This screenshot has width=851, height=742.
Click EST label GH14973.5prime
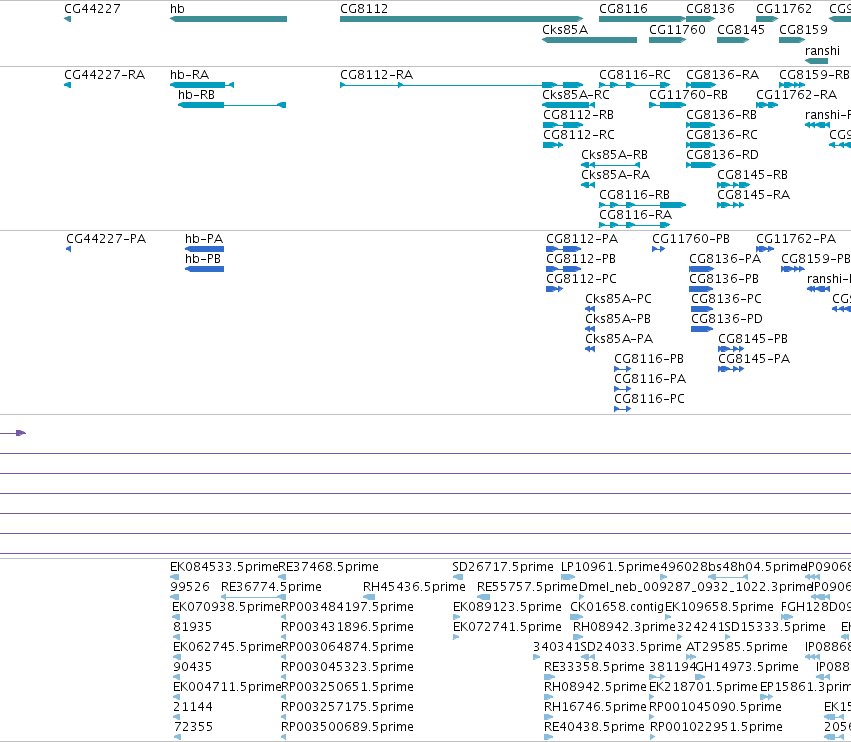[x=747, y=667]
